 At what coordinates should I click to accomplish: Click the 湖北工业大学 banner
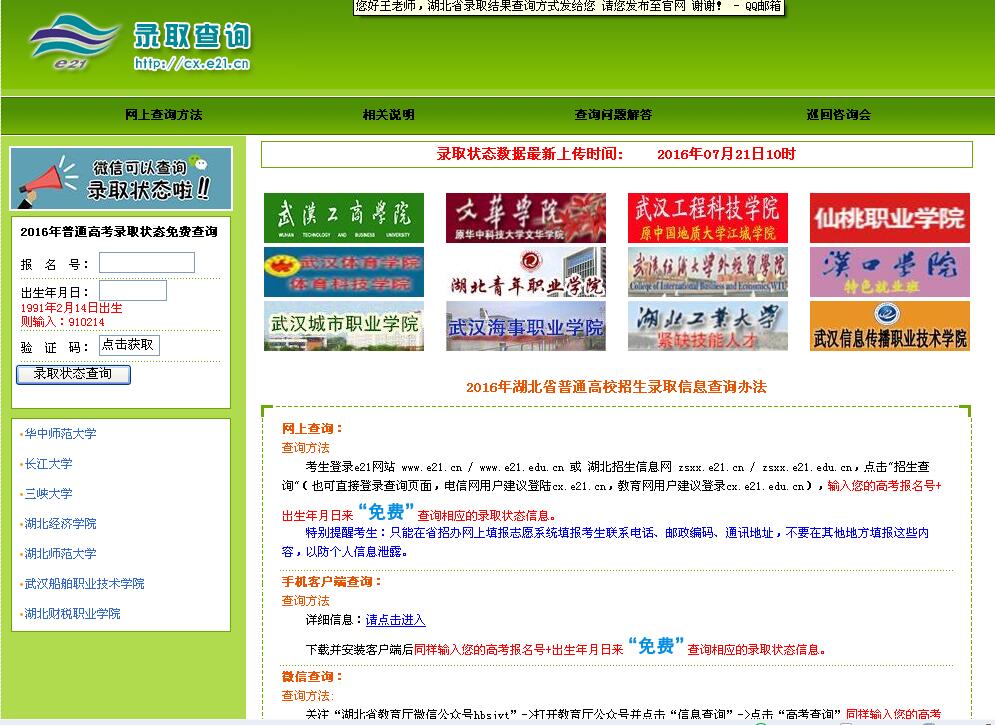(708, 326)
